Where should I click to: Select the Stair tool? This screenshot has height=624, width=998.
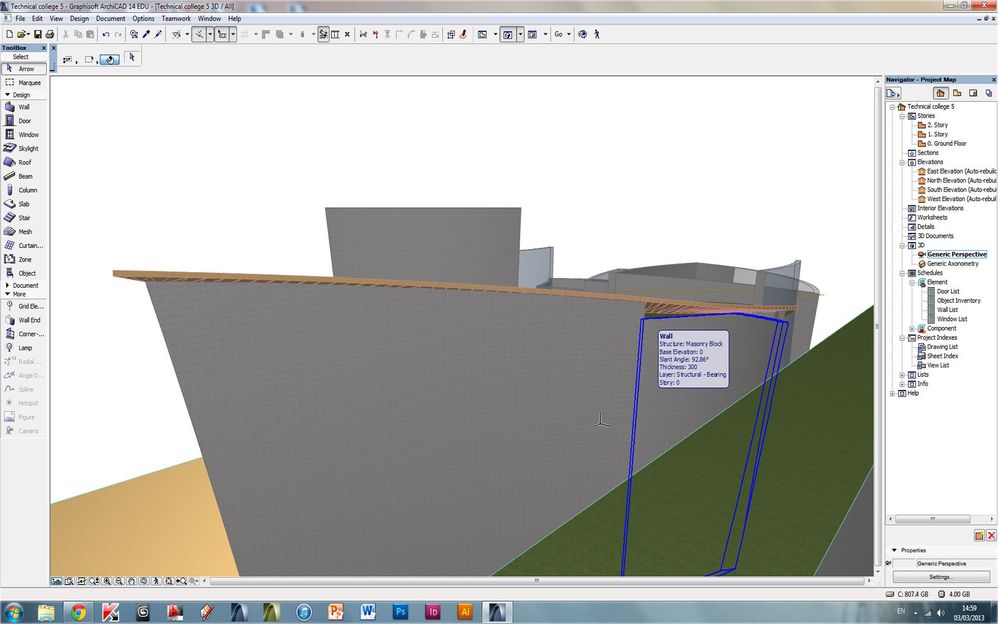pos(24,217)
